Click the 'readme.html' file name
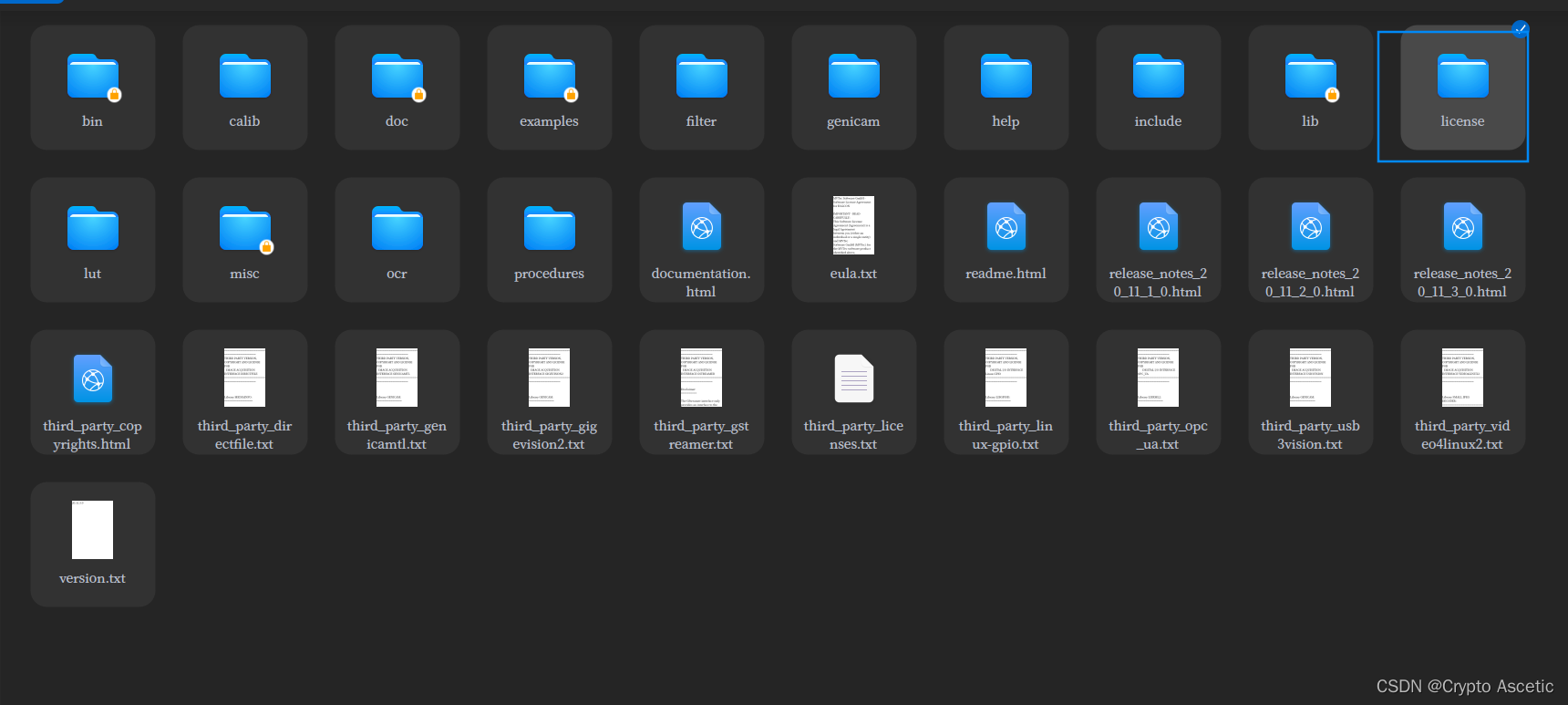This screenshot has height=705, width=1568. pyautogui.click(x=1006, y=274)
